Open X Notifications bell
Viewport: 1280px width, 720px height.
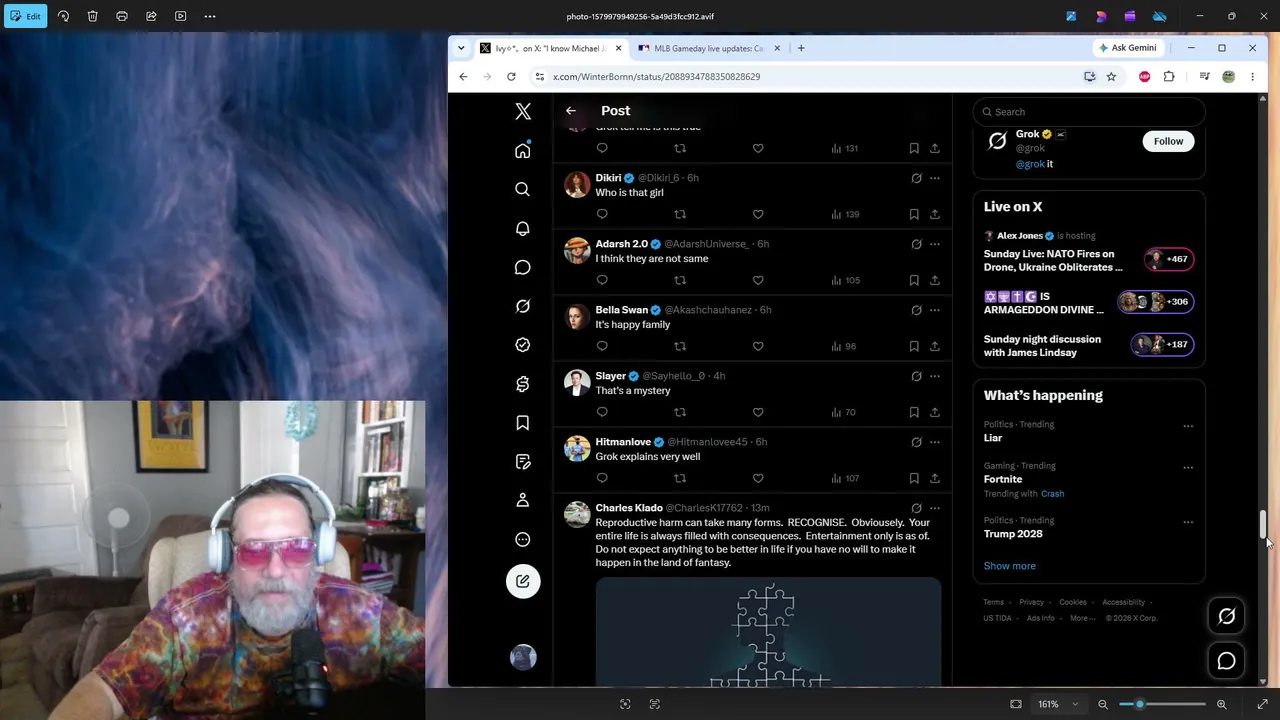pyautogui.click(x=523, y=228)
